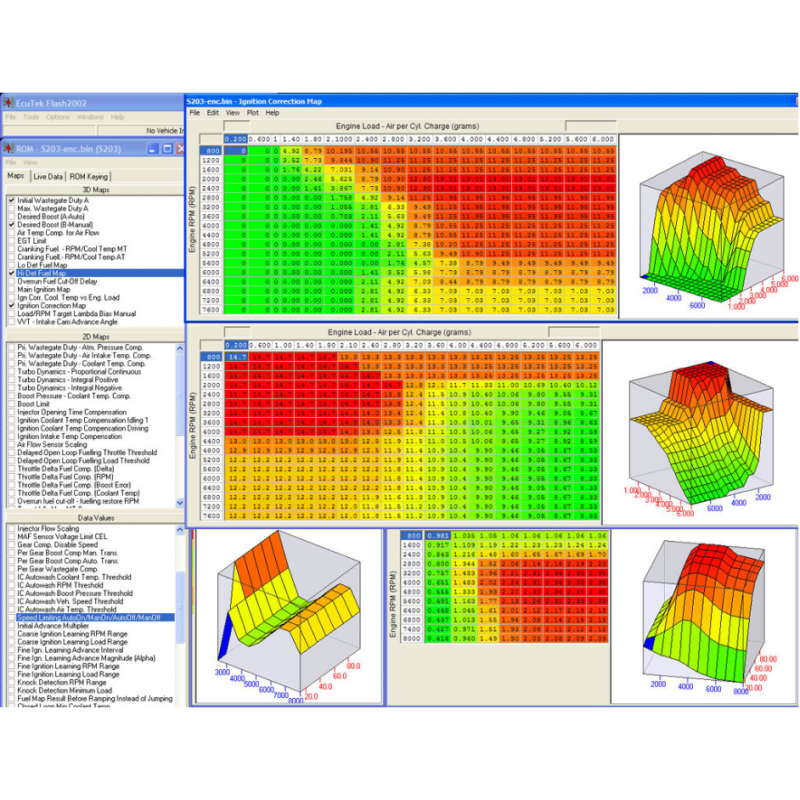The image size is (800, 800).
Task: Uncheck Ignition Correction Map checkbox
Action: [11, 304]
